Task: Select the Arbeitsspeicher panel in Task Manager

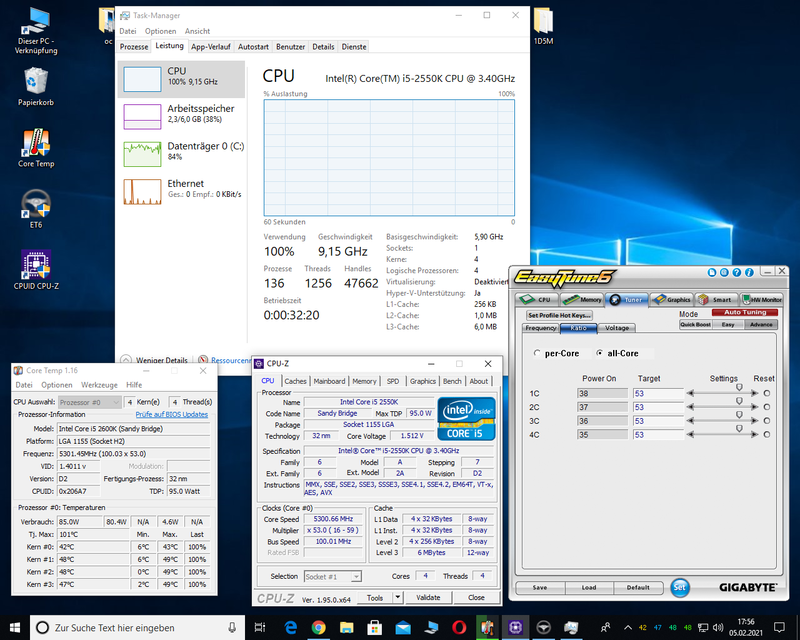Action: coord(181,116)
